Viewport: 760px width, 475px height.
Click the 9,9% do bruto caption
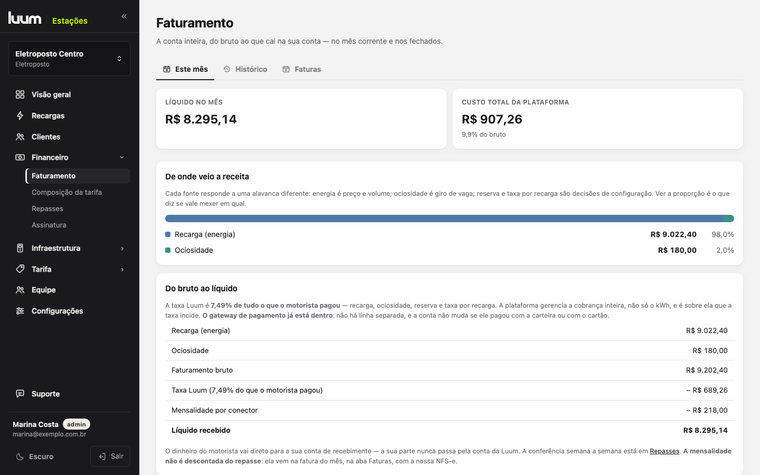[x=483, y=135]
